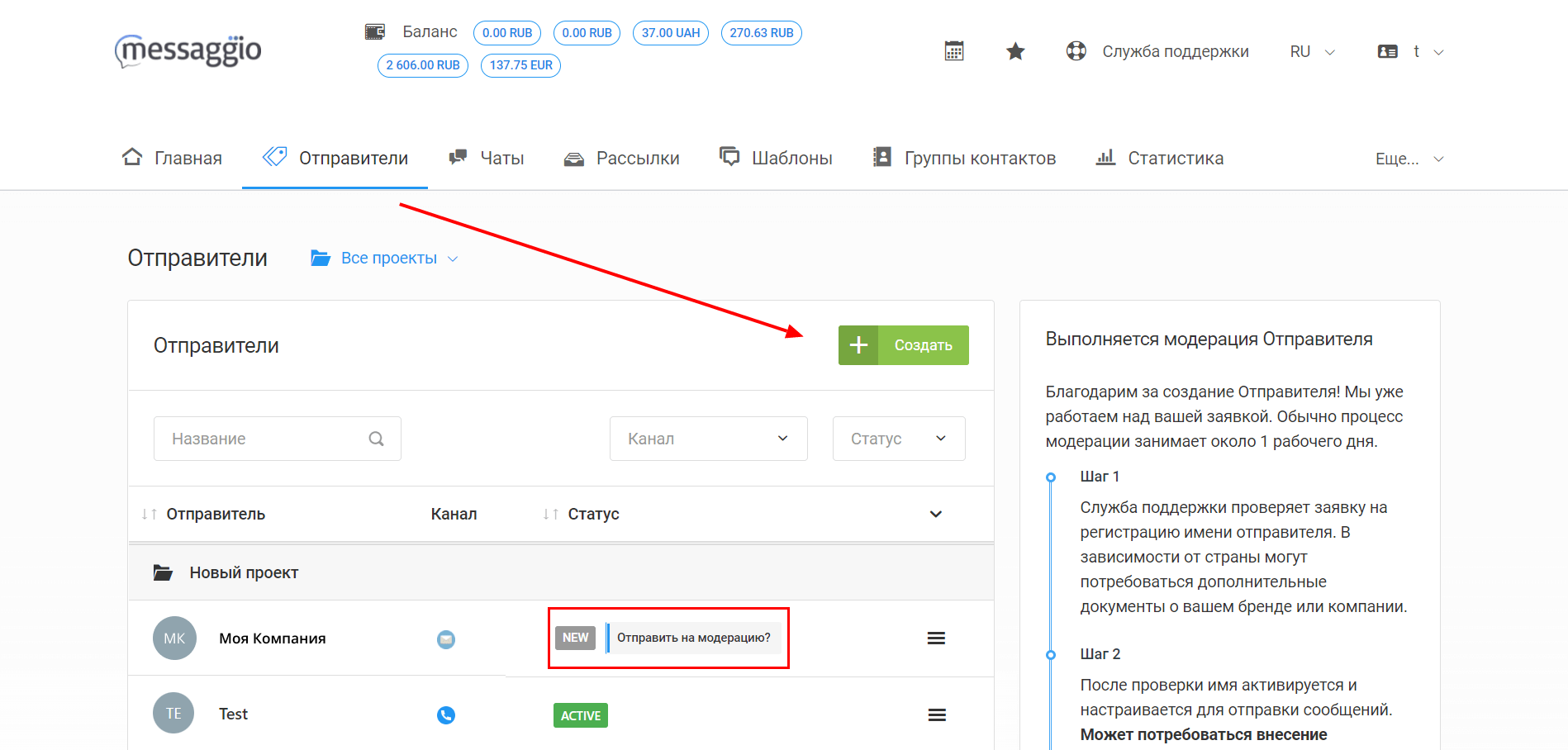The height and width of the screenshot is (750, 1568).
Task: Click the Шаг 1 step marker
Action: 1051,477
